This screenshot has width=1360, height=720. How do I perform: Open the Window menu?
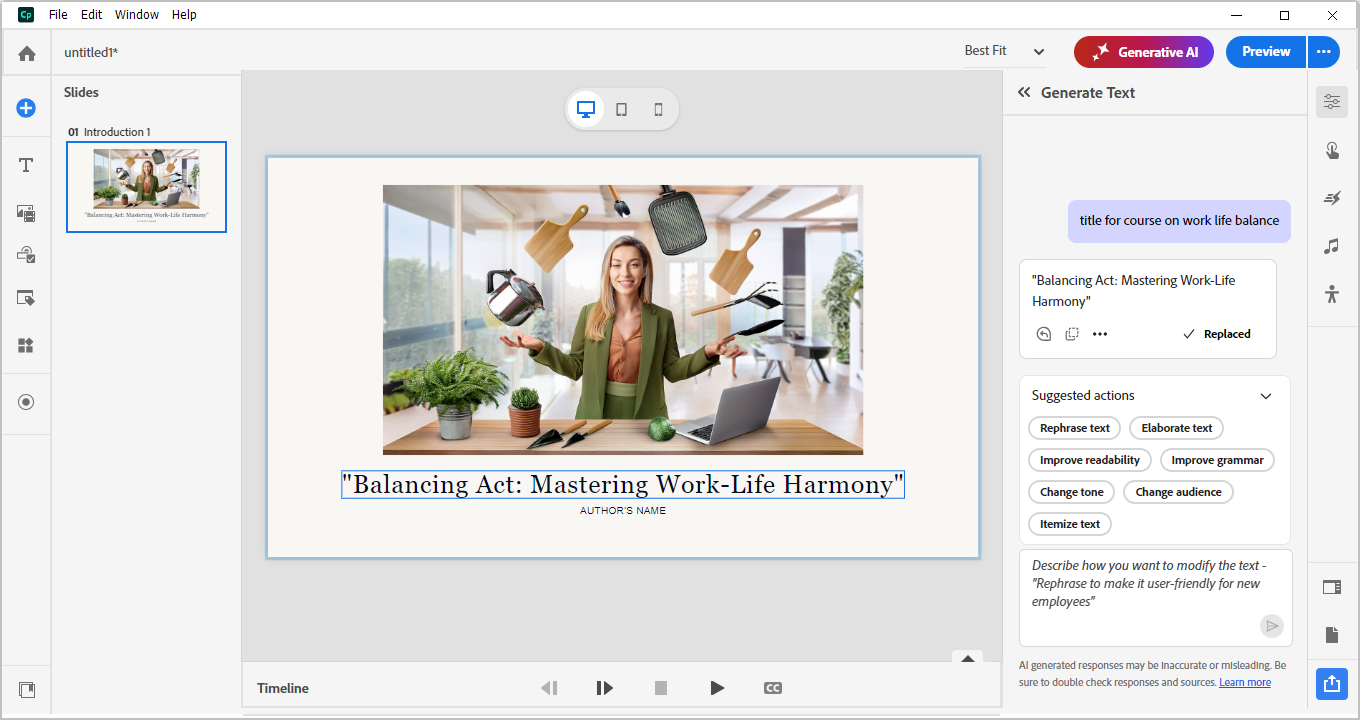click(x=137, y=14)
